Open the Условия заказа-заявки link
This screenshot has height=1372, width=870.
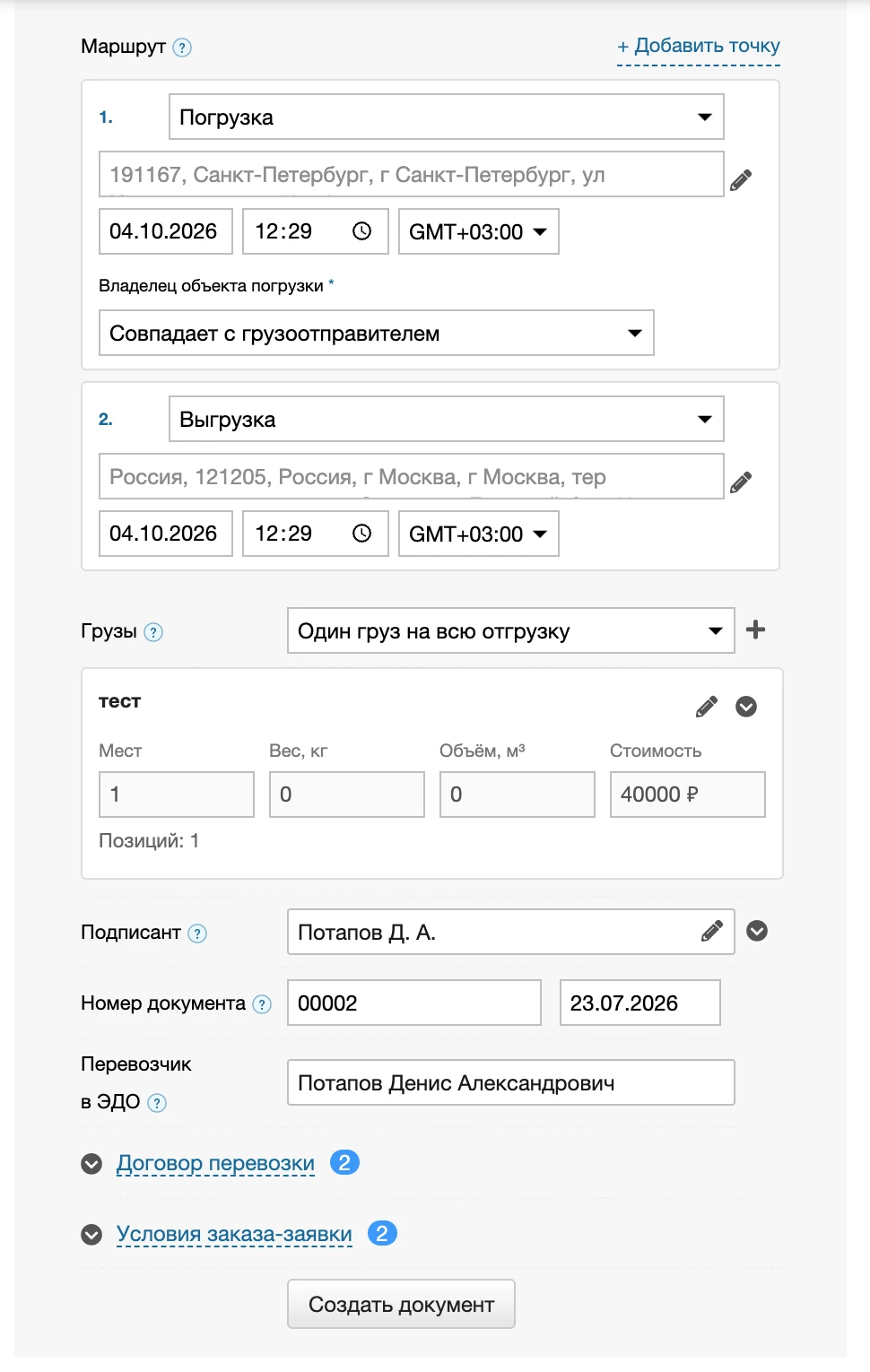[234, 1234]
